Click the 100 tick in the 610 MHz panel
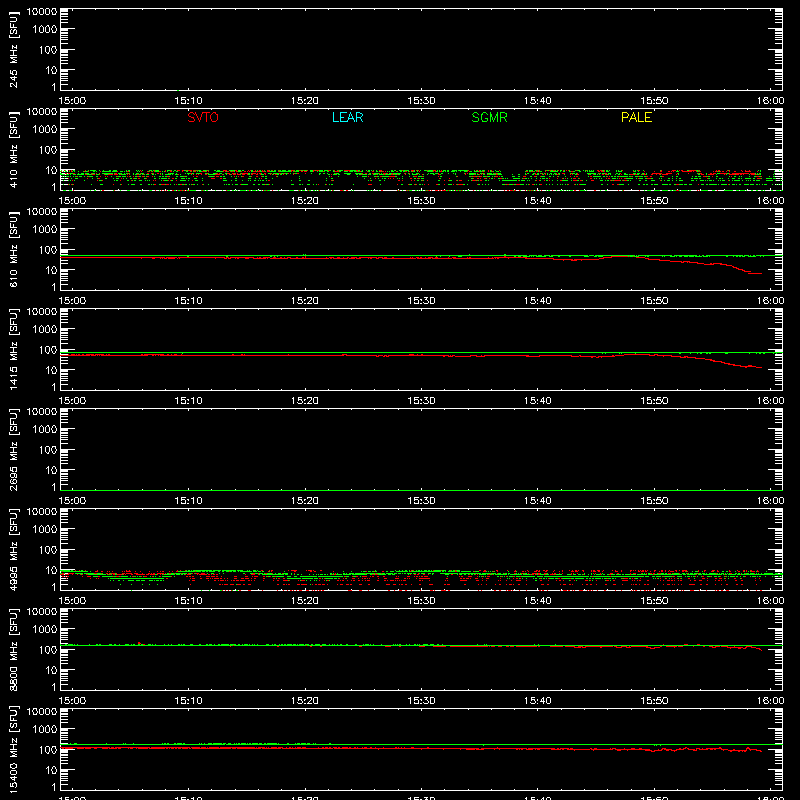Viewport: 800px width, 800px height. (x=48, y=250)
